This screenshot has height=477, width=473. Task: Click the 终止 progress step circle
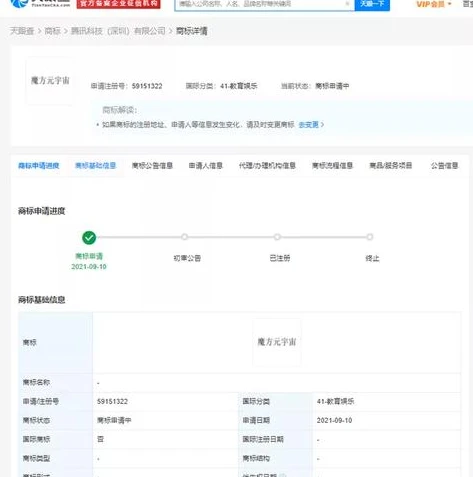[370, 237]
